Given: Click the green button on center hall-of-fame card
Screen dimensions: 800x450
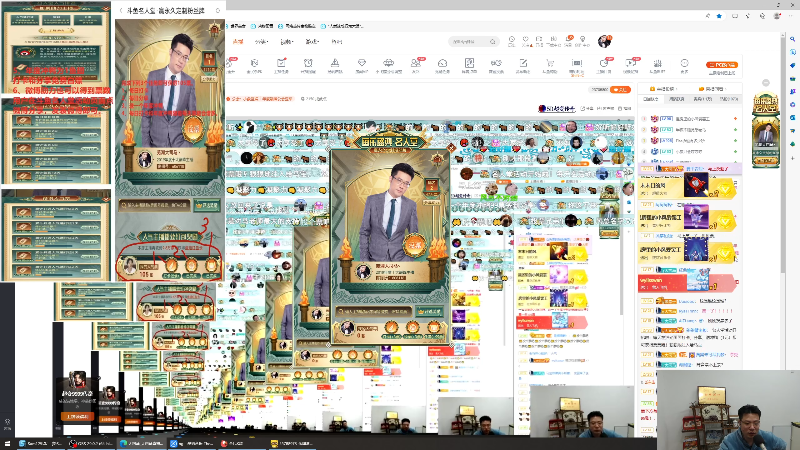Looking at the screenshot, I should [429, 311].
